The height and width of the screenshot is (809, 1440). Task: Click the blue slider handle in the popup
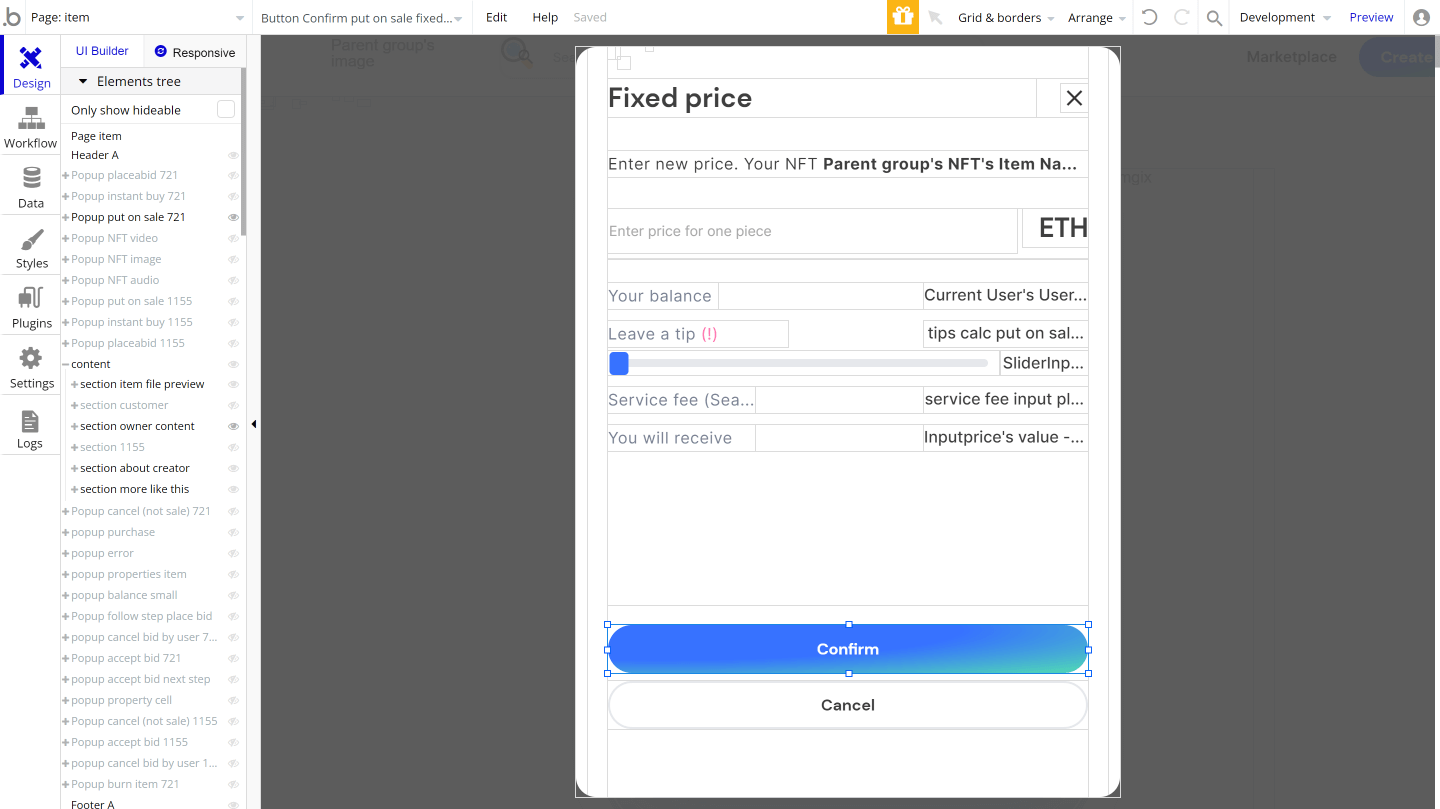[x=618, y=363]
